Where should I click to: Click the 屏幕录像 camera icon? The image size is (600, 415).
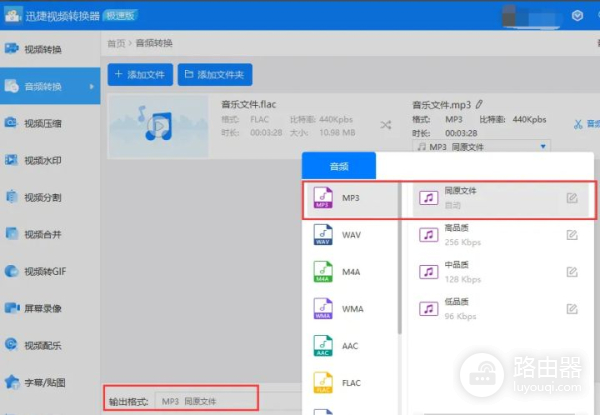tap(11, 308)
